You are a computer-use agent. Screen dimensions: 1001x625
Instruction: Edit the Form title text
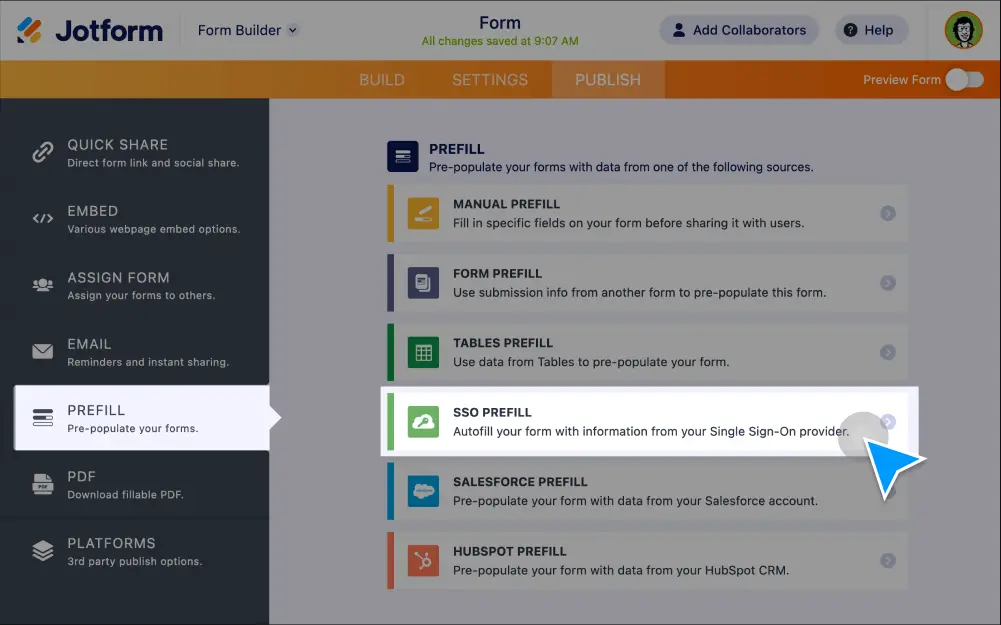[499, 22]
